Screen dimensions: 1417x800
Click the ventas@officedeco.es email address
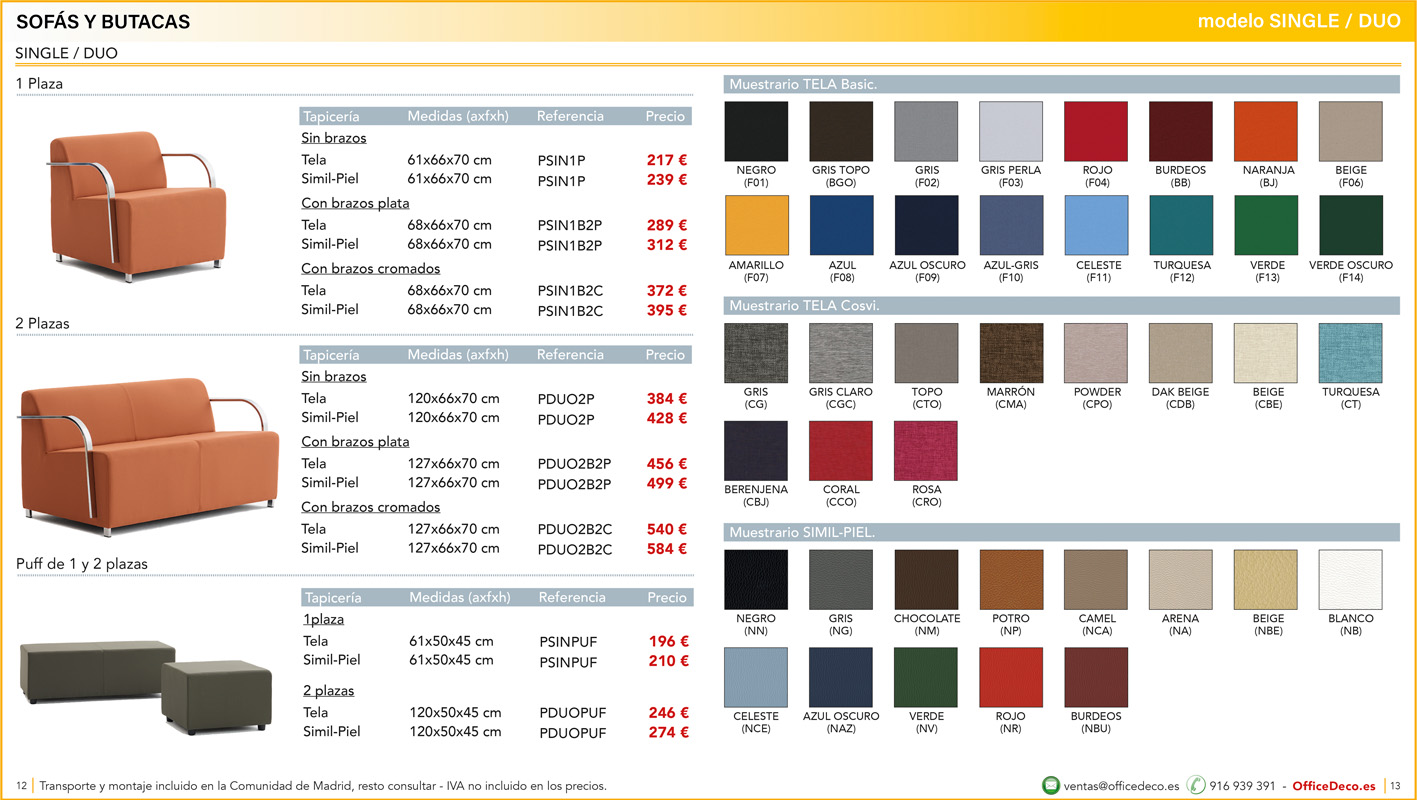1121,786
